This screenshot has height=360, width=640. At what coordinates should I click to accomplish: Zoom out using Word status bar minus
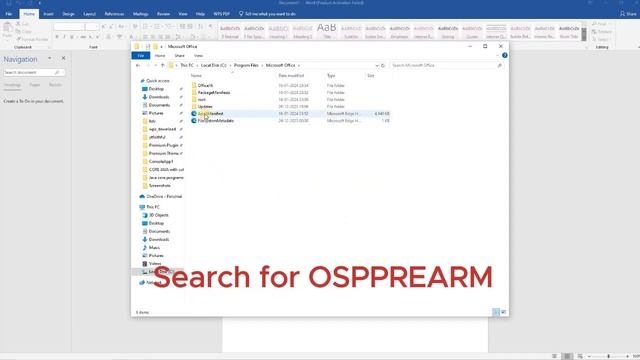click(589, 356)
